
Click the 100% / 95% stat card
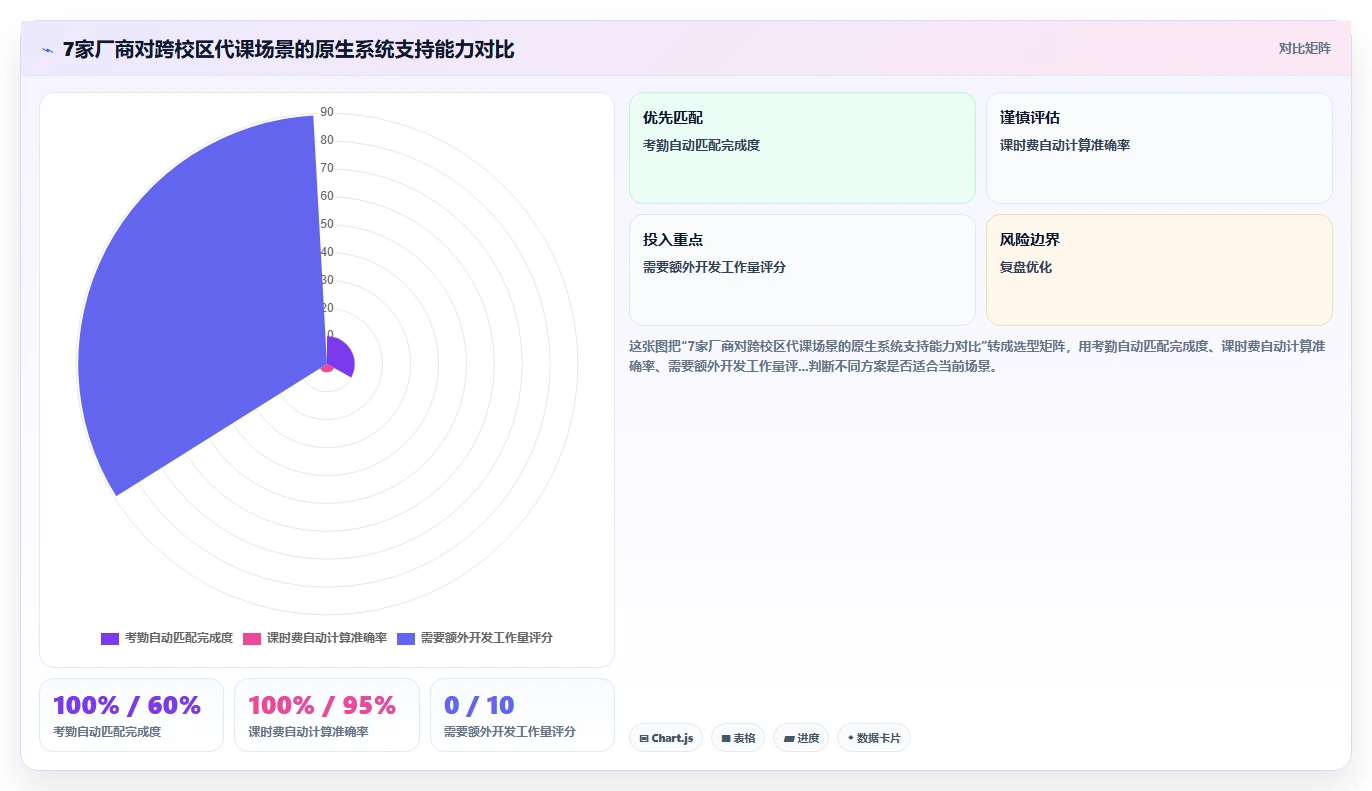pos(327,715)
